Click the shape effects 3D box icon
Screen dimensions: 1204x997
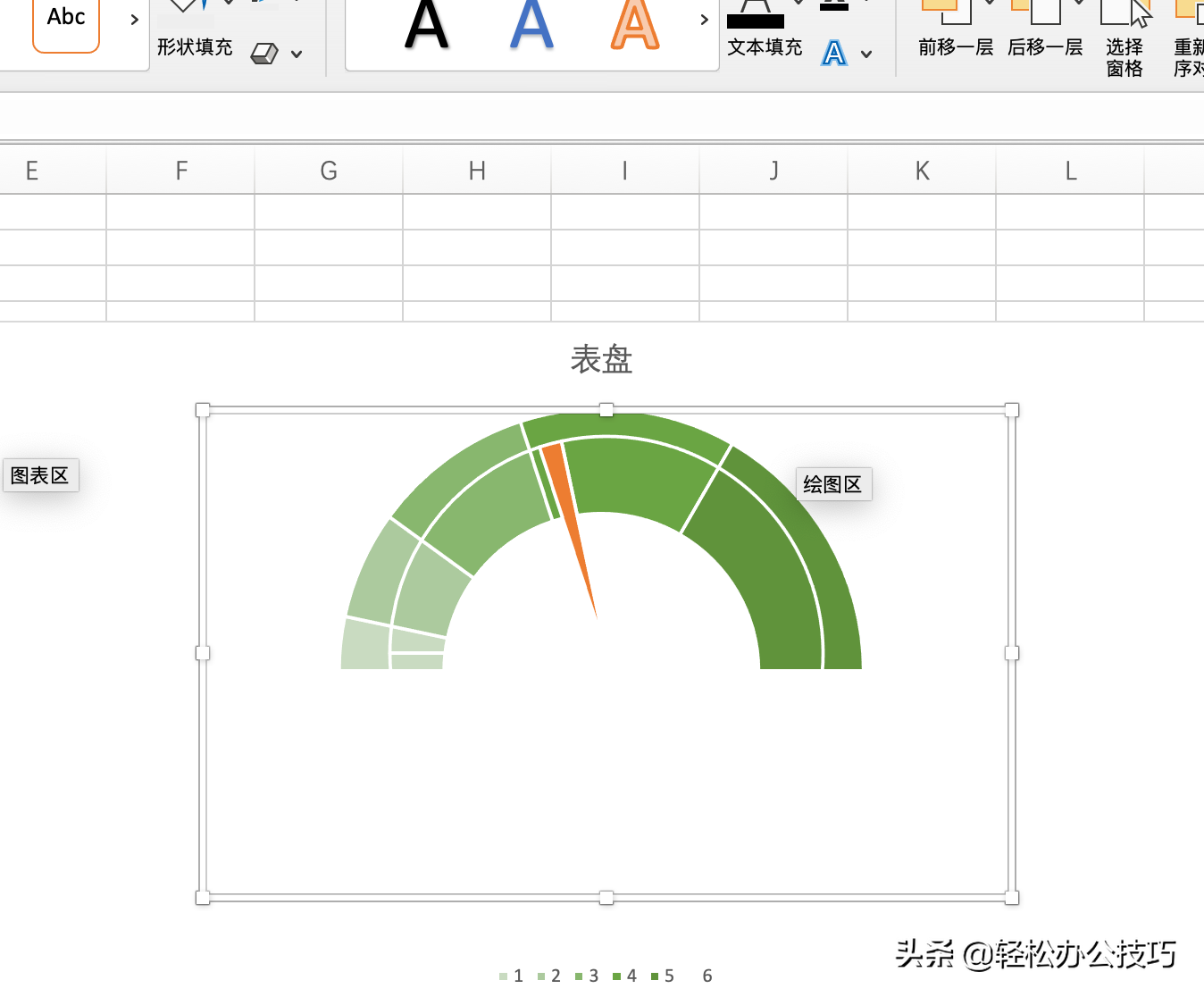point(264,54)
